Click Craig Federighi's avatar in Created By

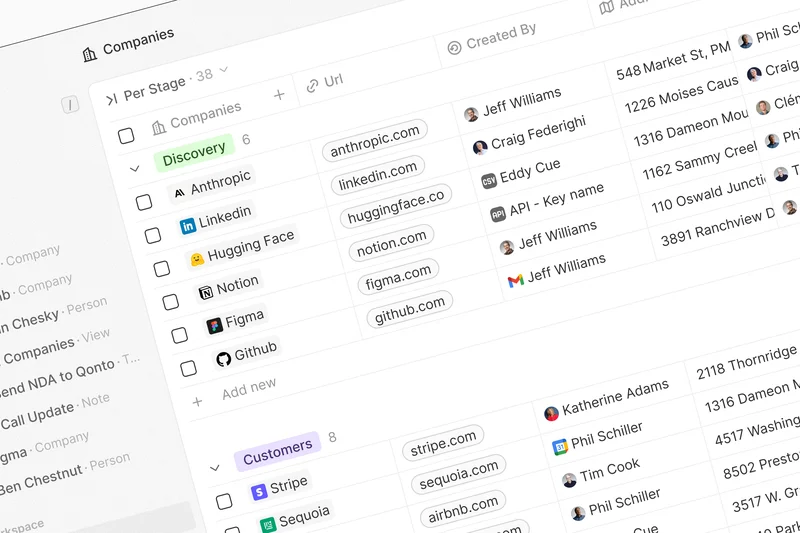click(480, 148)
